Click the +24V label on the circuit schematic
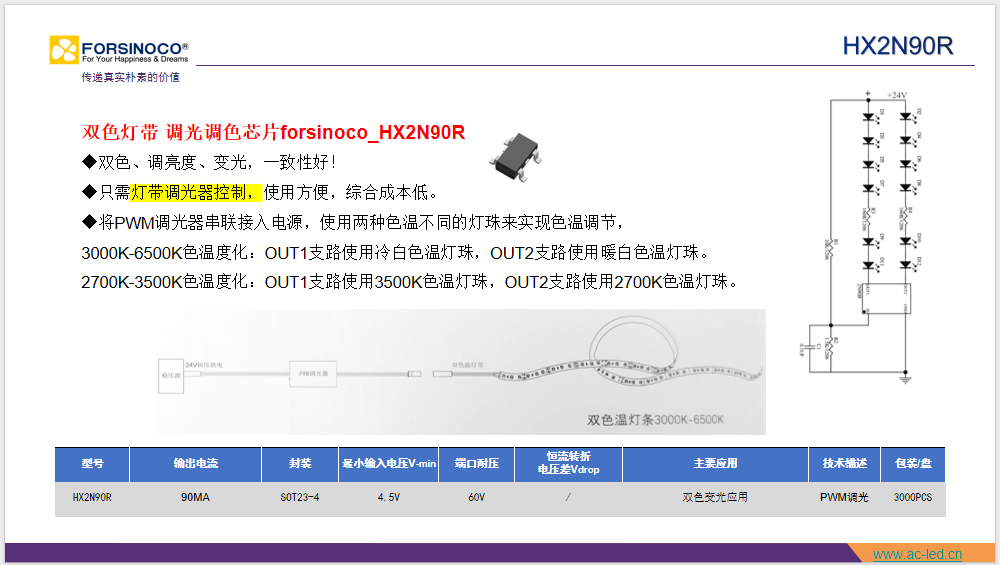 [x=896, y=95]
